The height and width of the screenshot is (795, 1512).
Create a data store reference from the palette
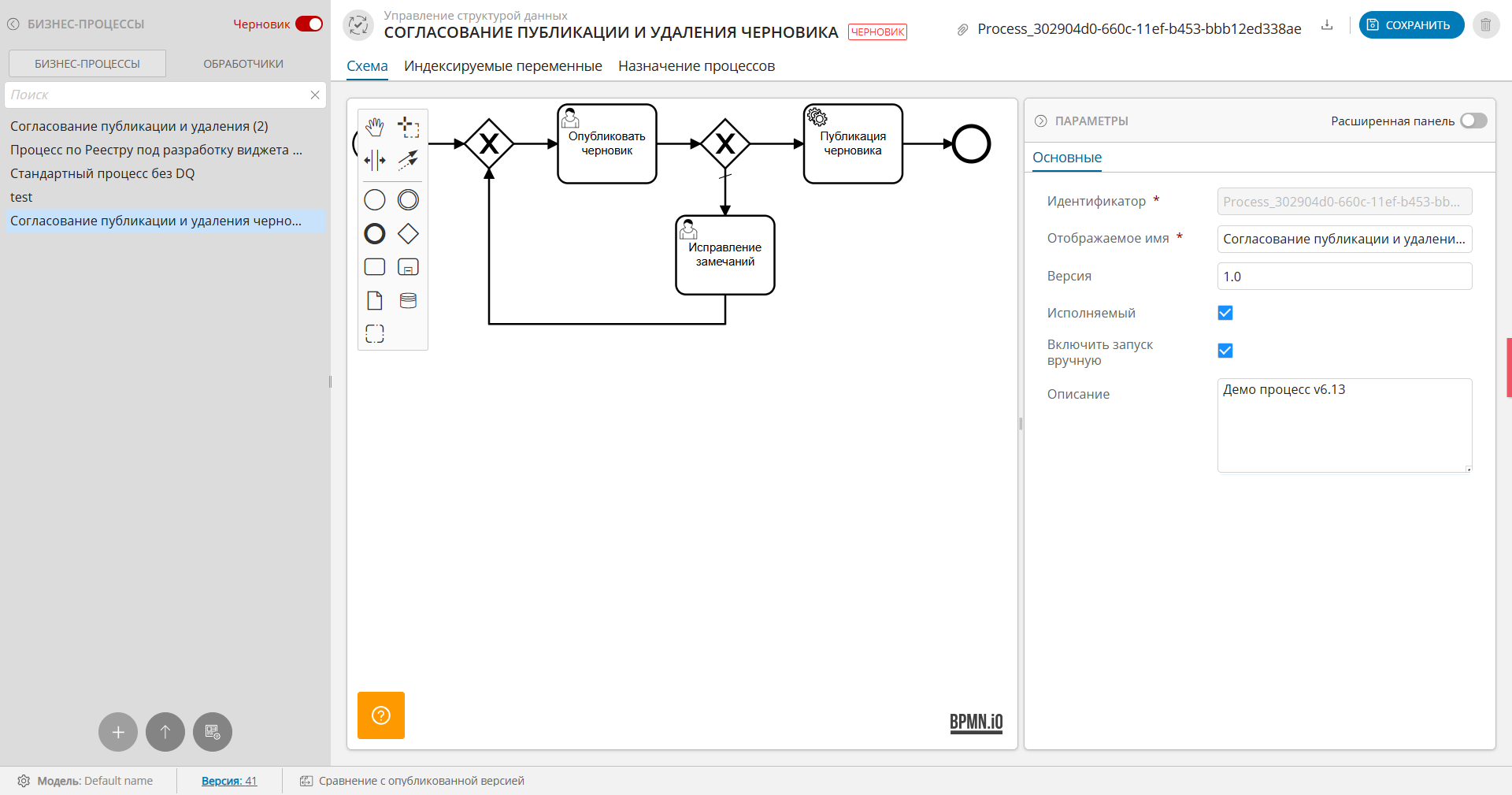tap(408, 300)
